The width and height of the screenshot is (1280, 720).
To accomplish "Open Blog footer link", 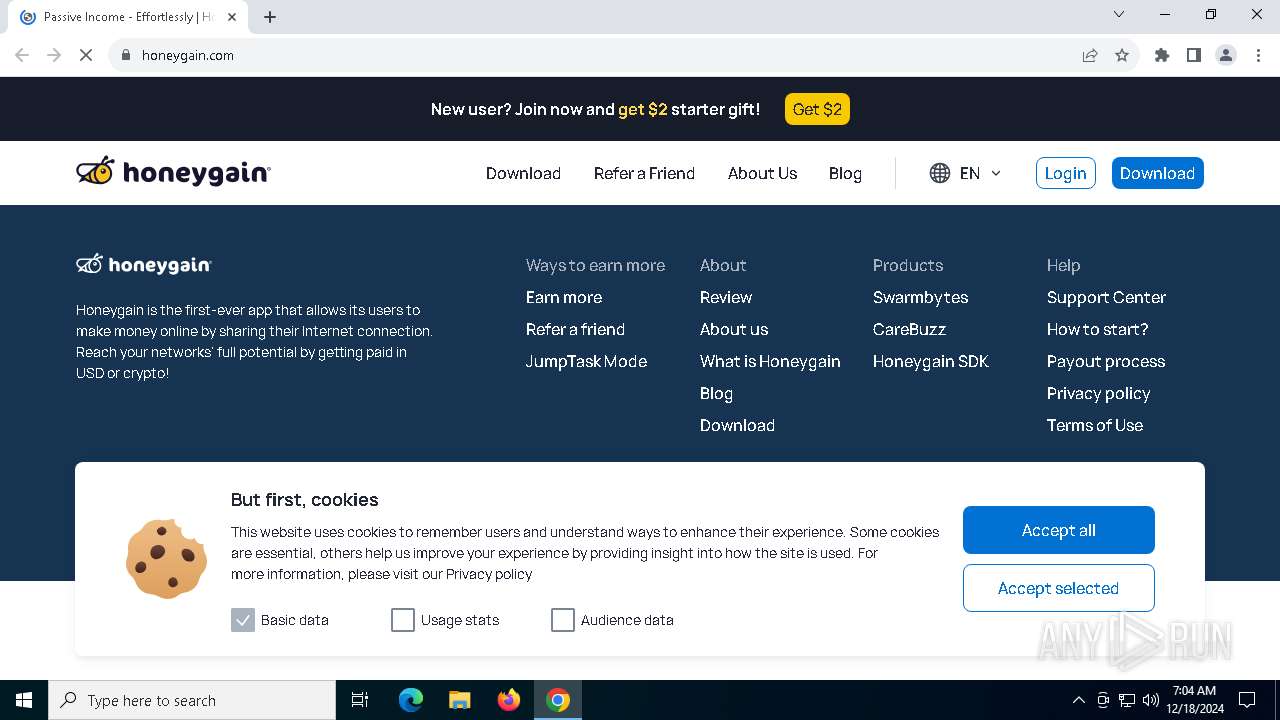I will point(716,393).
